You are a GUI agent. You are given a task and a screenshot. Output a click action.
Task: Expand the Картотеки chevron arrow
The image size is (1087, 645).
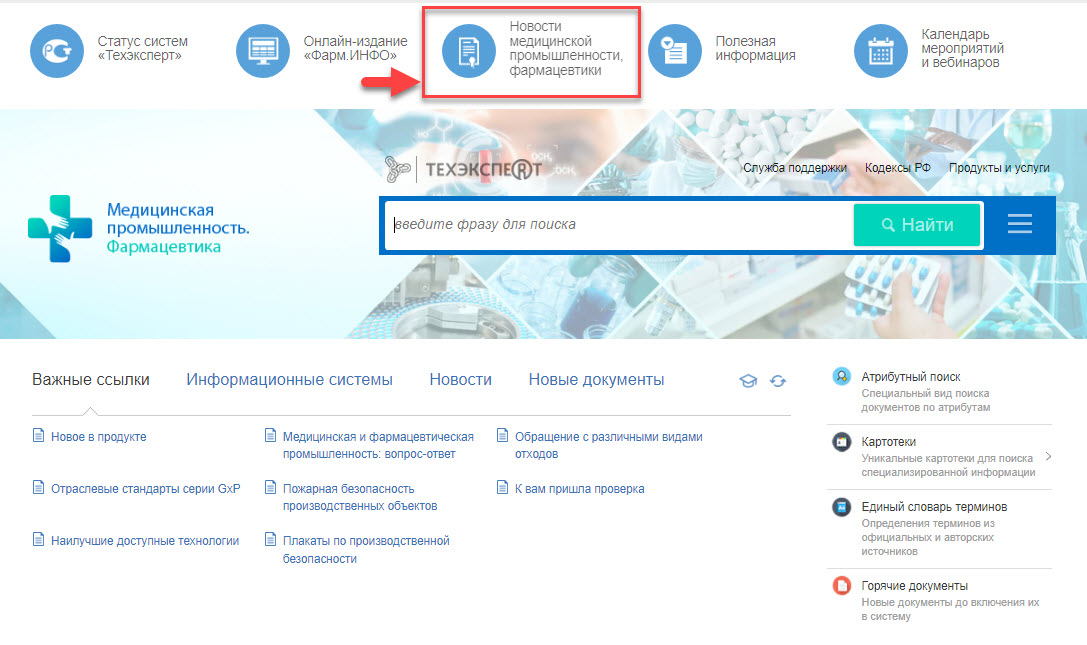coord(1046,457)
